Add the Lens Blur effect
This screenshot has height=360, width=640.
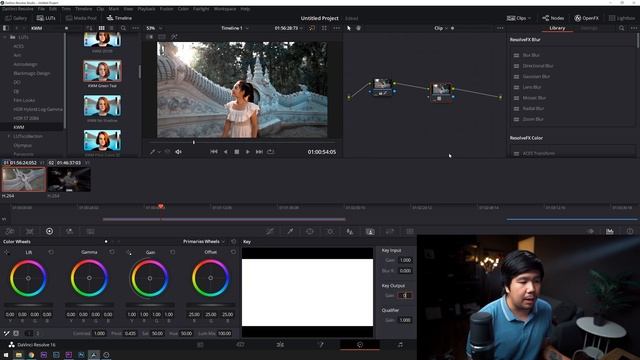click(x=532, y=87)
